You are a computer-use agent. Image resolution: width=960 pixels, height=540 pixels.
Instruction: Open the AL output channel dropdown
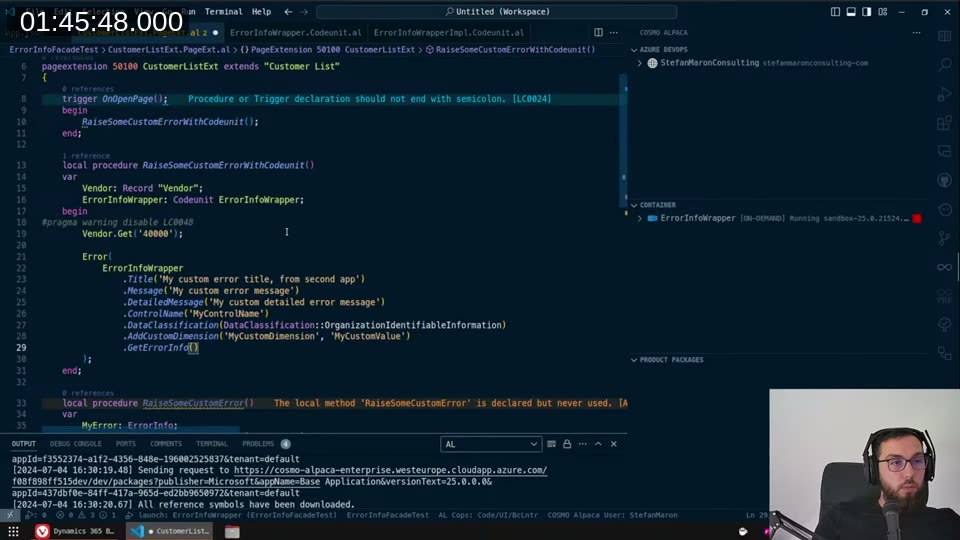[491, 444]
